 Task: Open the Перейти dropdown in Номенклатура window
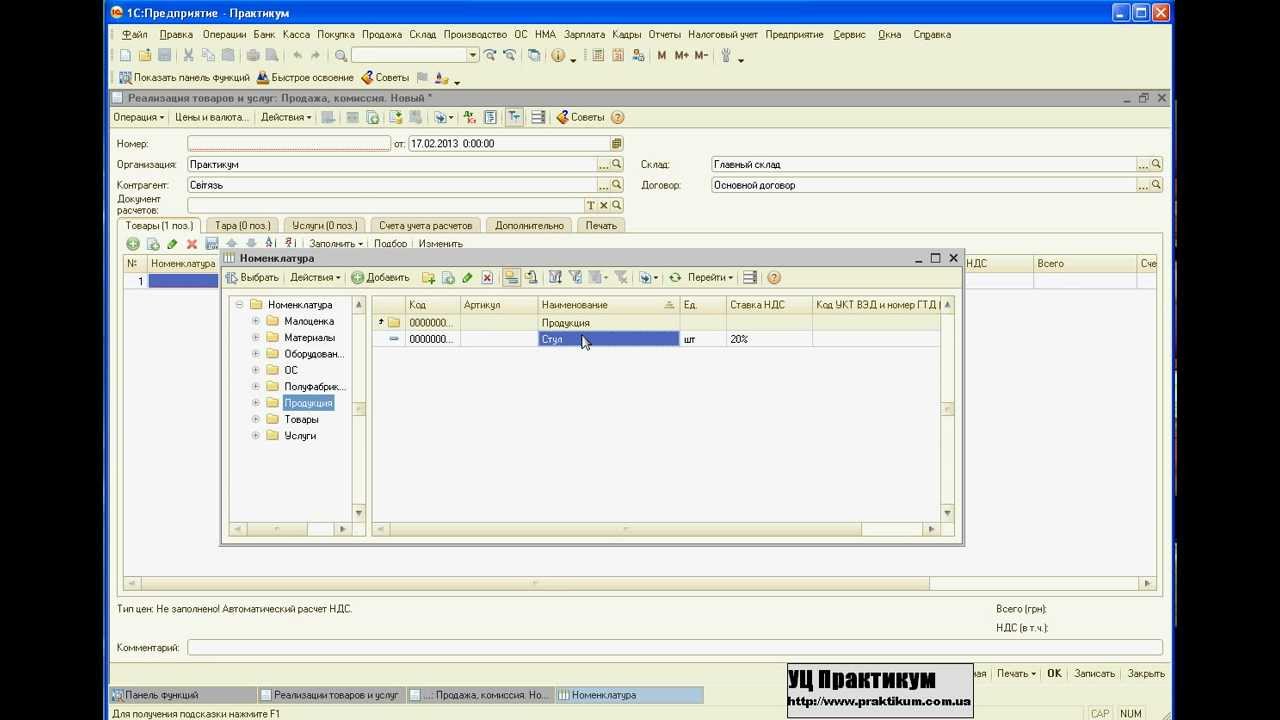click(x=710, y=277)
